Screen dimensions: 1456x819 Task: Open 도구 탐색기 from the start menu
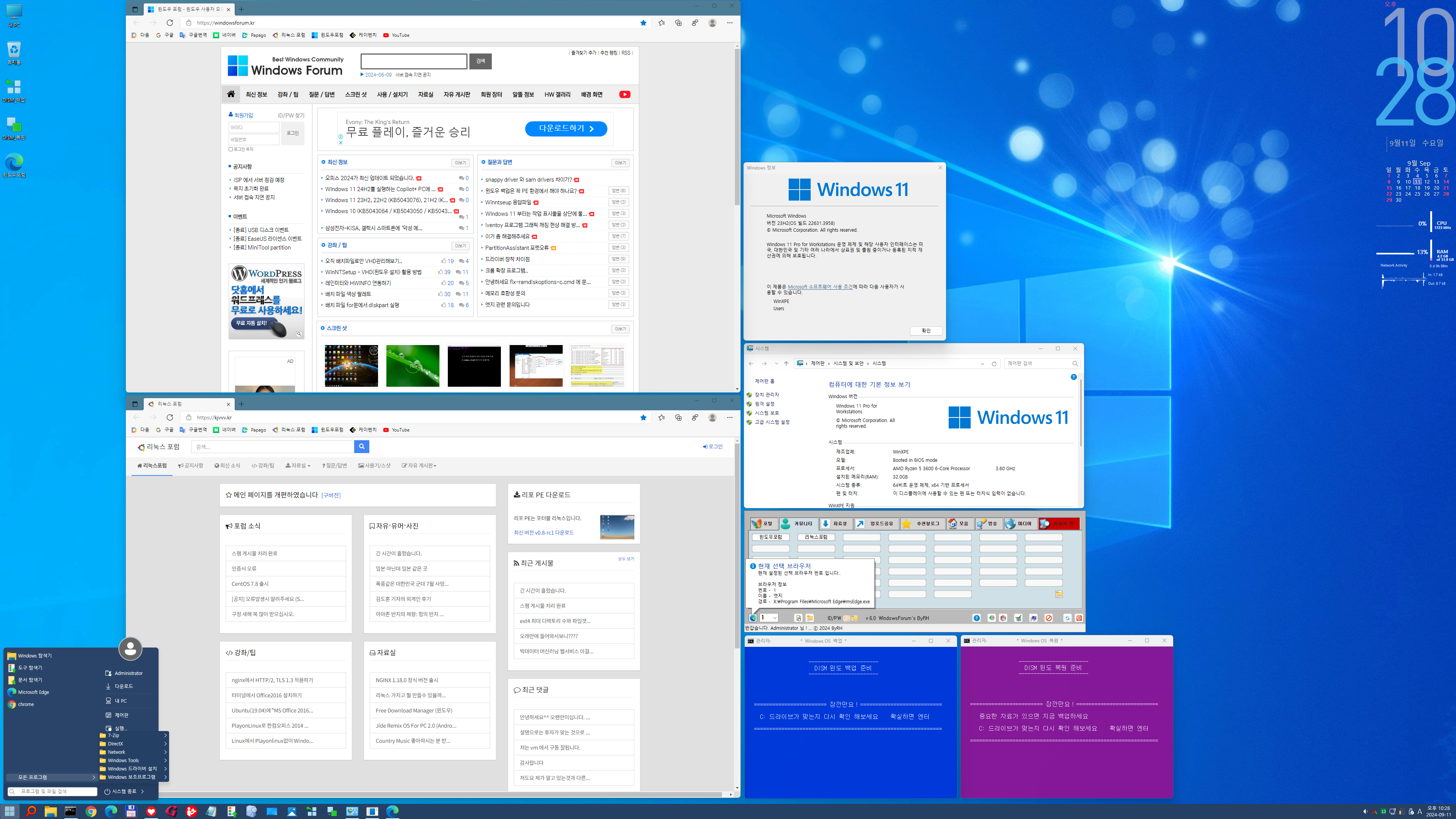(x=25, y=667)
